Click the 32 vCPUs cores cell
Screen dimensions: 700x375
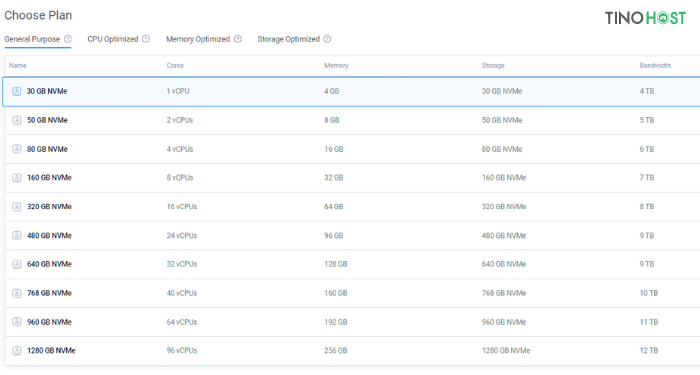(x=182, y=264)
